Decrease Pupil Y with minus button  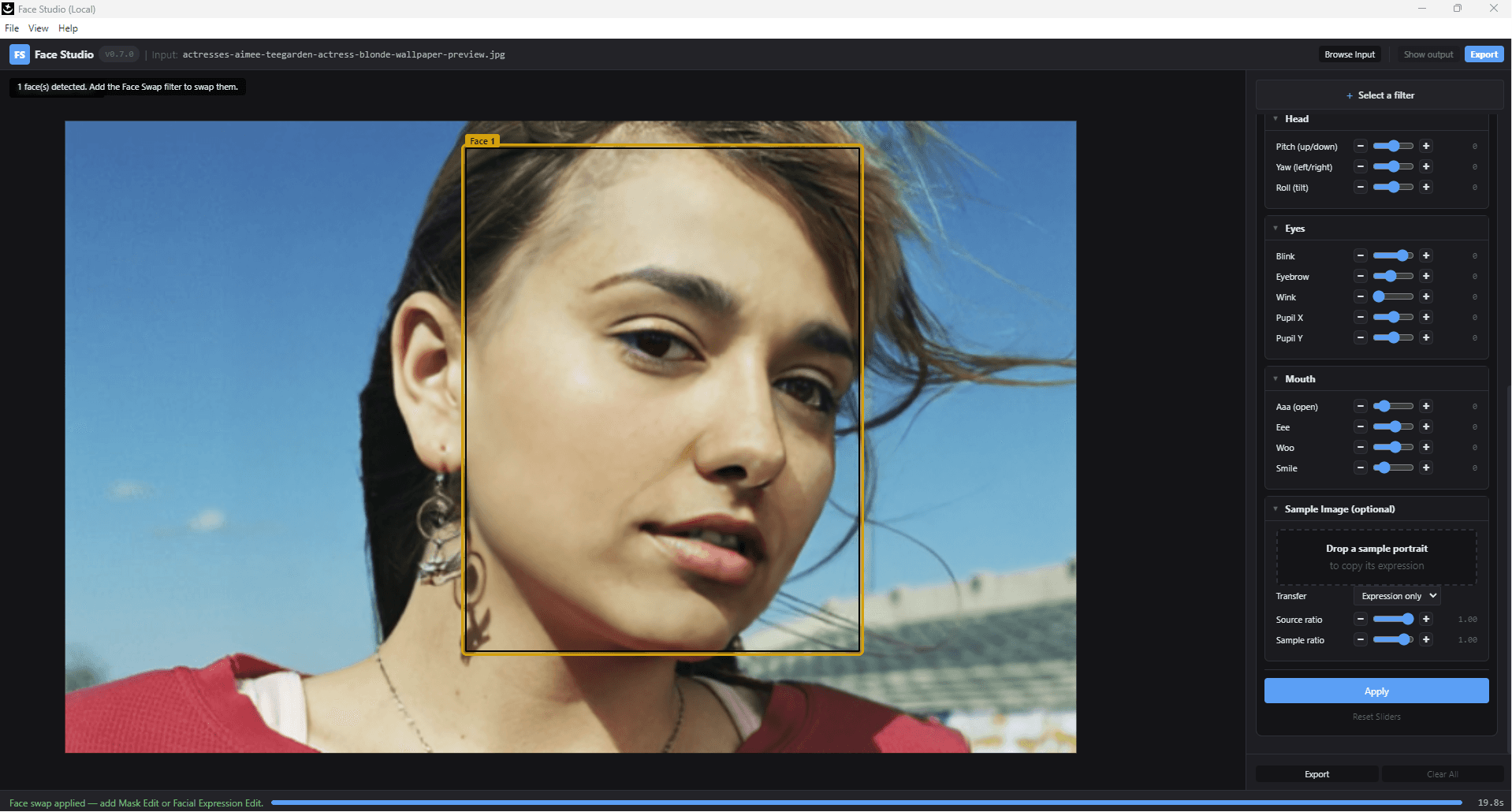1361,338
